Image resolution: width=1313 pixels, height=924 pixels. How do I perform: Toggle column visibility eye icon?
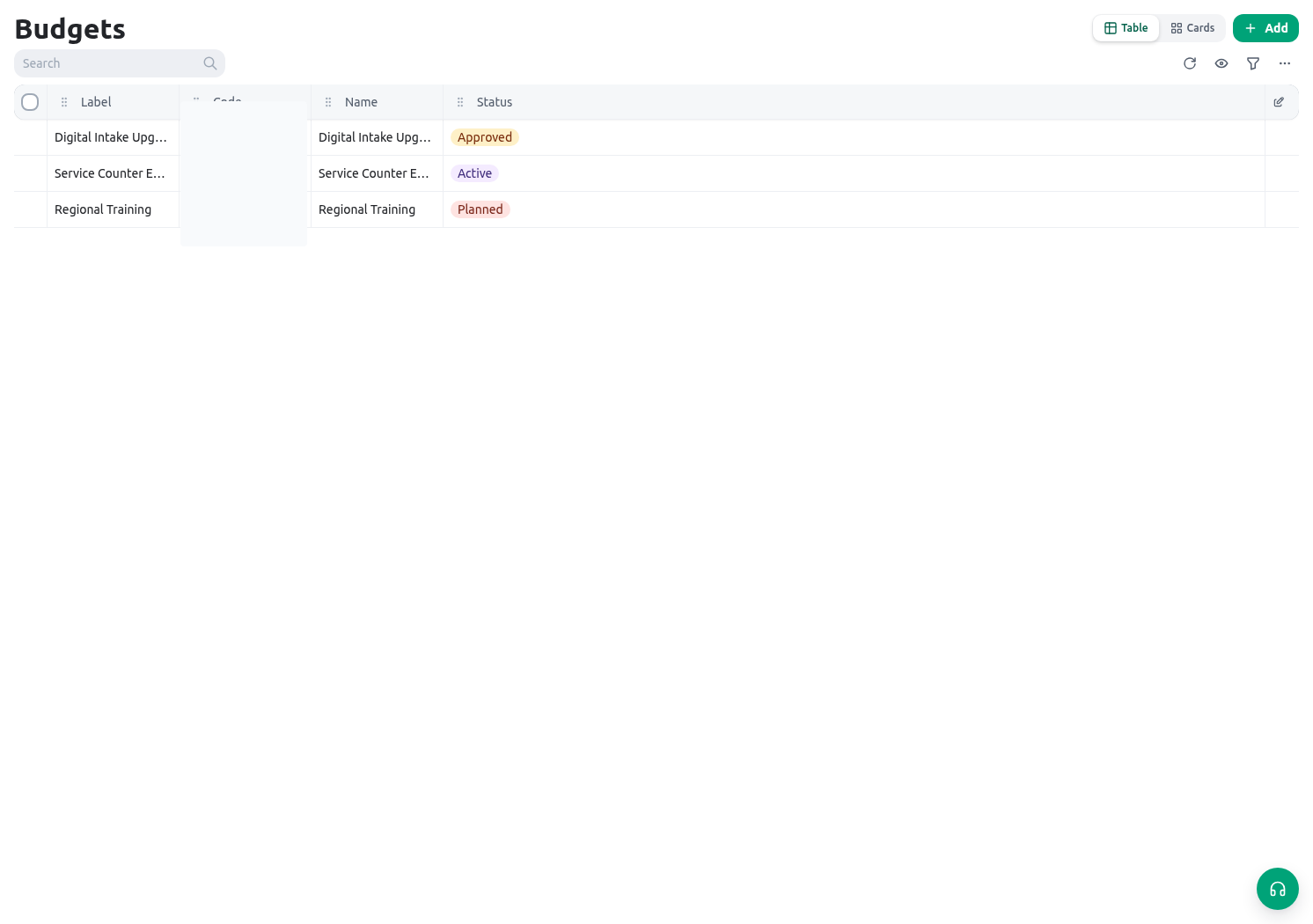point(1221,63)
